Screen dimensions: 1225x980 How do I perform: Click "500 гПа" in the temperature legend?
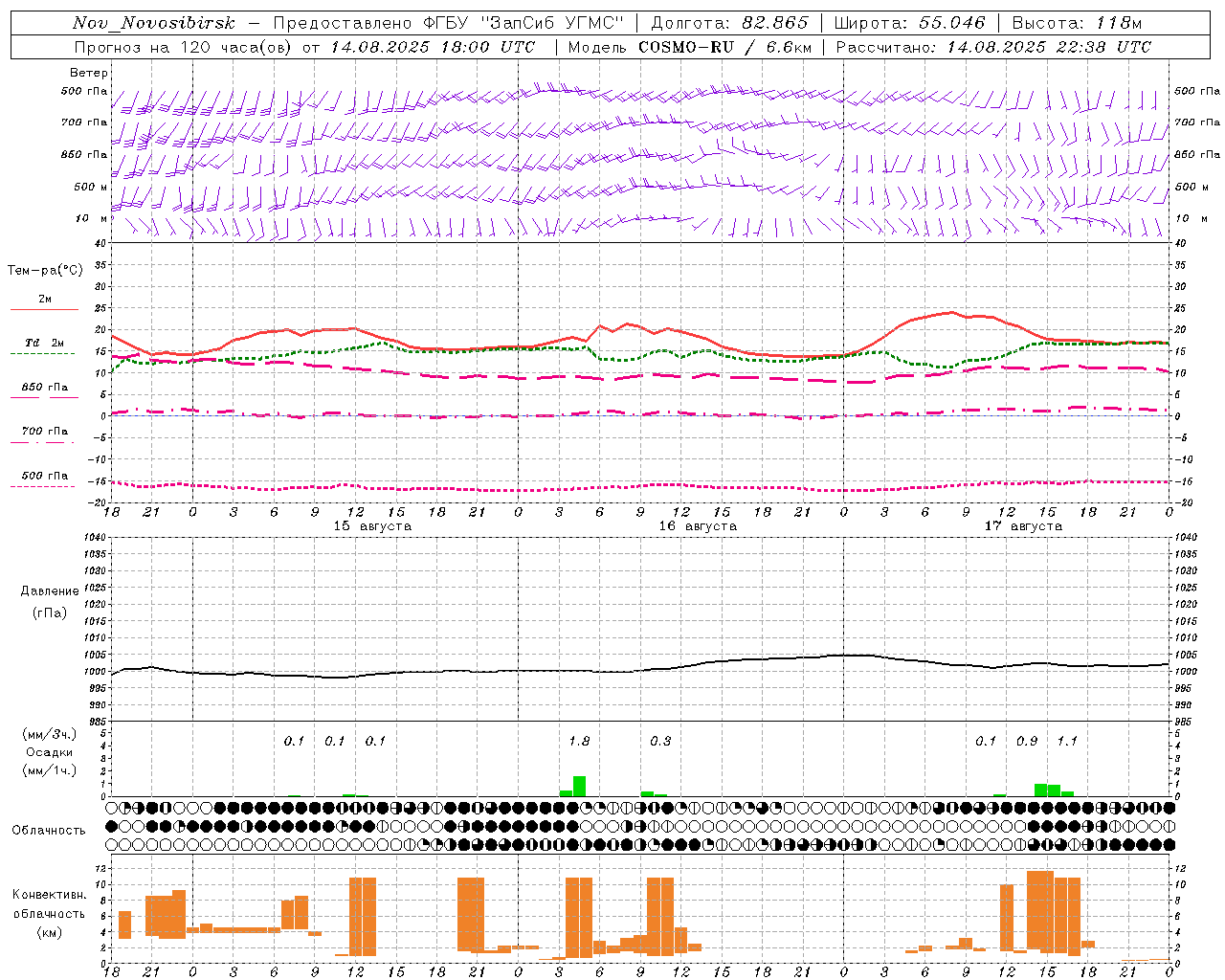pos(45,476)
